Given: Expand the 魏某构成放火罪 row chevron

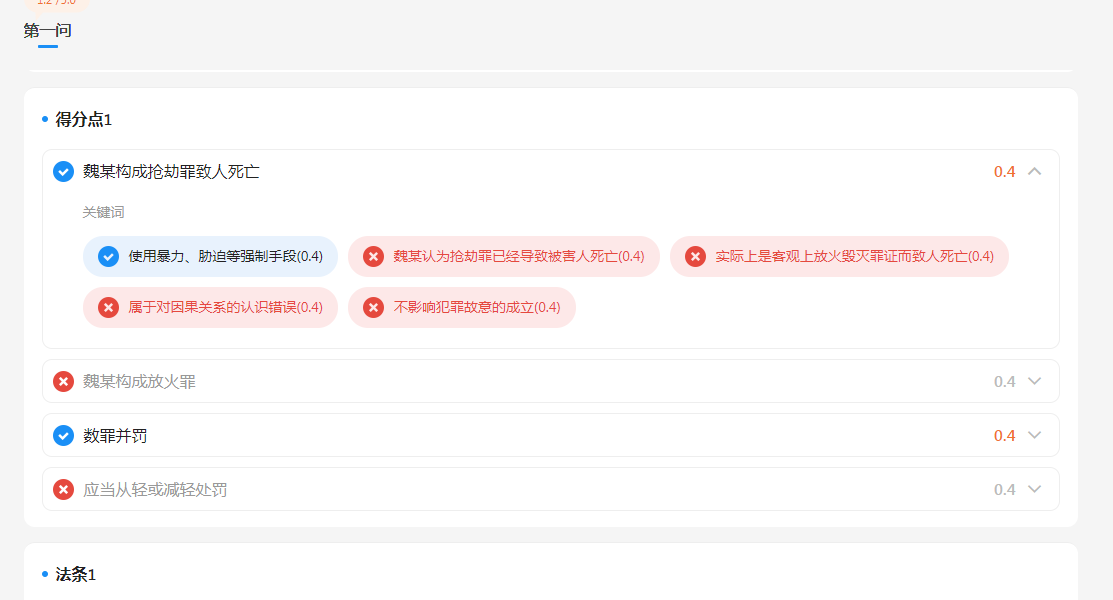Looking at the screenshot, I should (x=1035, y=381).
